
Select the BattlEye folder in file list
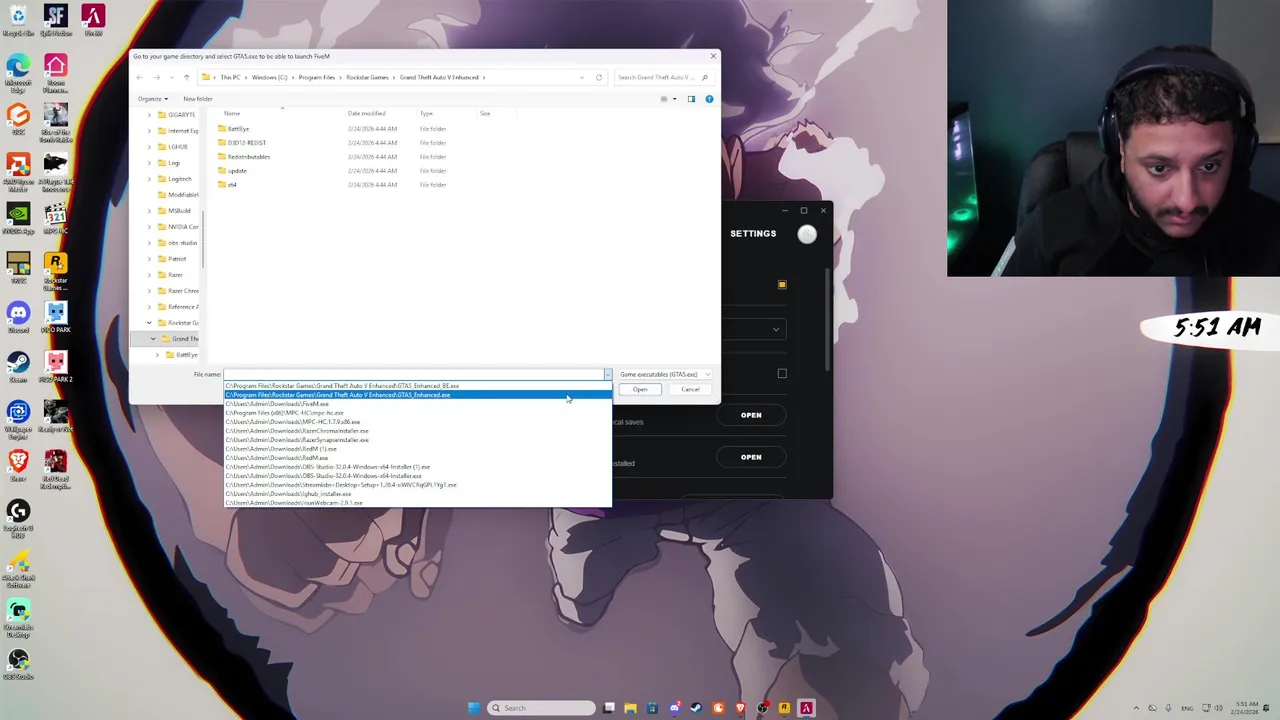tap(238, 129)
